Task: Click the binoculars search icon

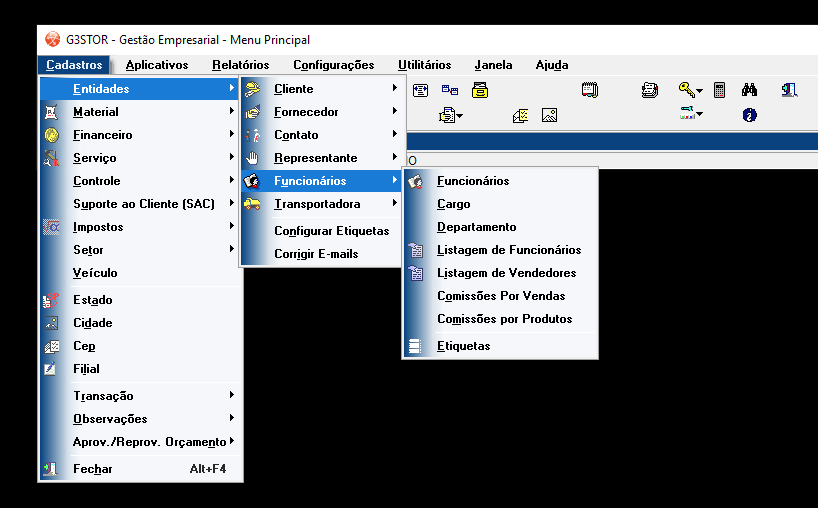Action: click(749, 90)
